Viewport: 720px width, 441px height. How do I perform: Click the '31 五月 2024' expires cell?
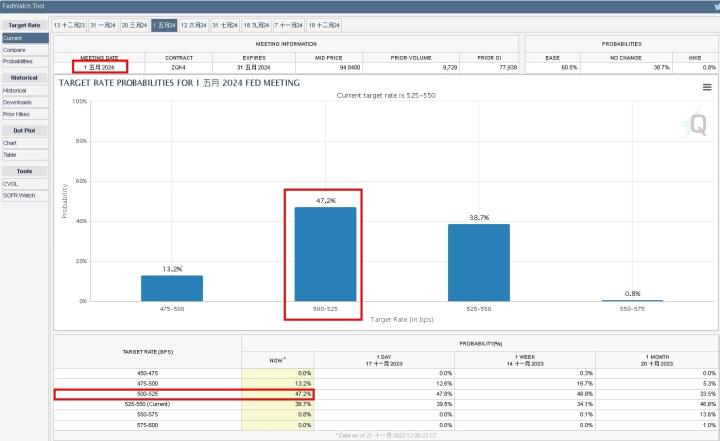tap(254, 68)
